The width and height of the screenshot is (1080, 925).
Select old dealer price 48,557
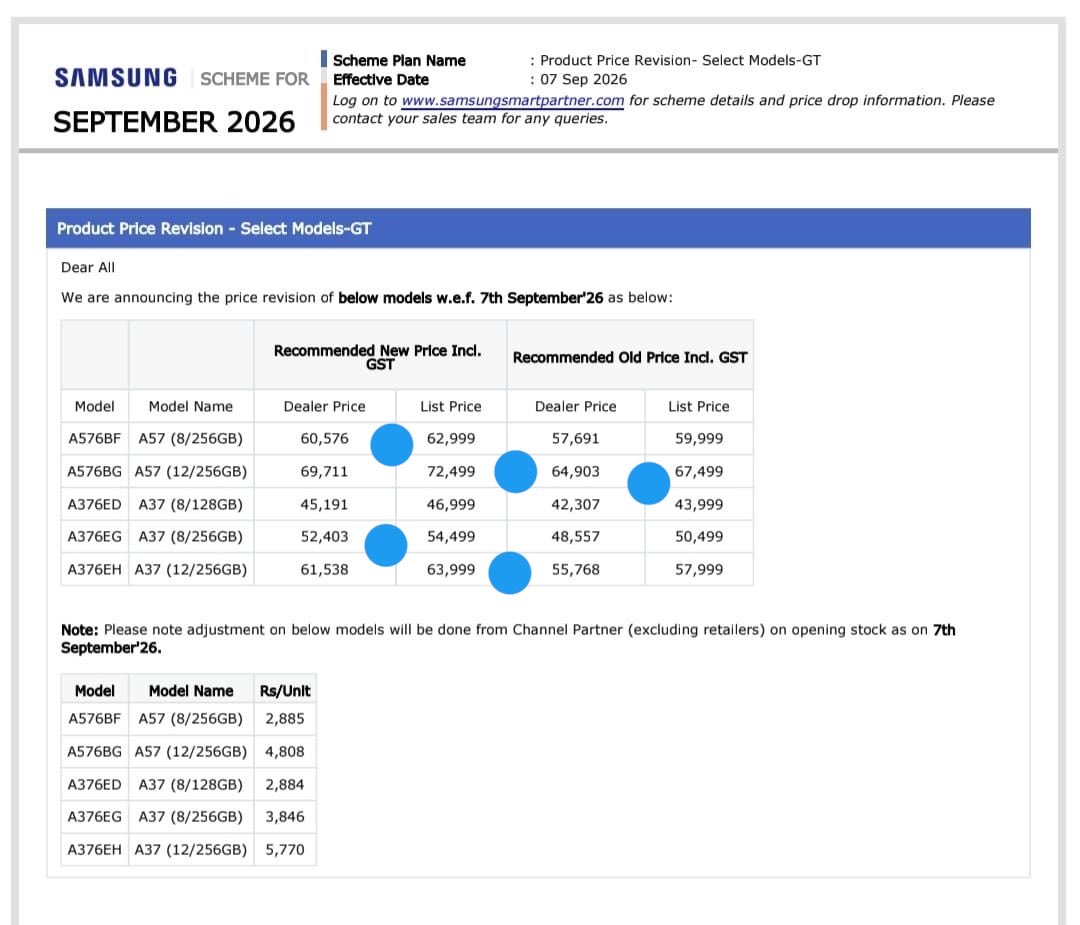[575, 537]
